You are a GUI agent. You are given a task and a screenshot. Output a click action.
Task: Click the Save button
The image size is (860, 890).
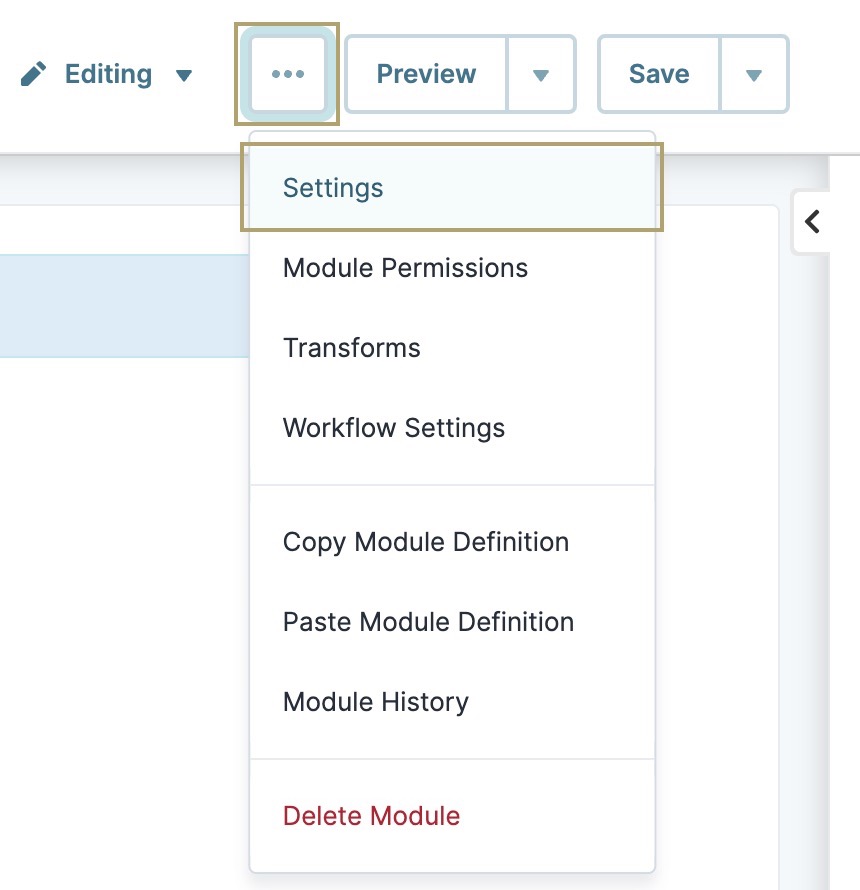click(659, 74)
